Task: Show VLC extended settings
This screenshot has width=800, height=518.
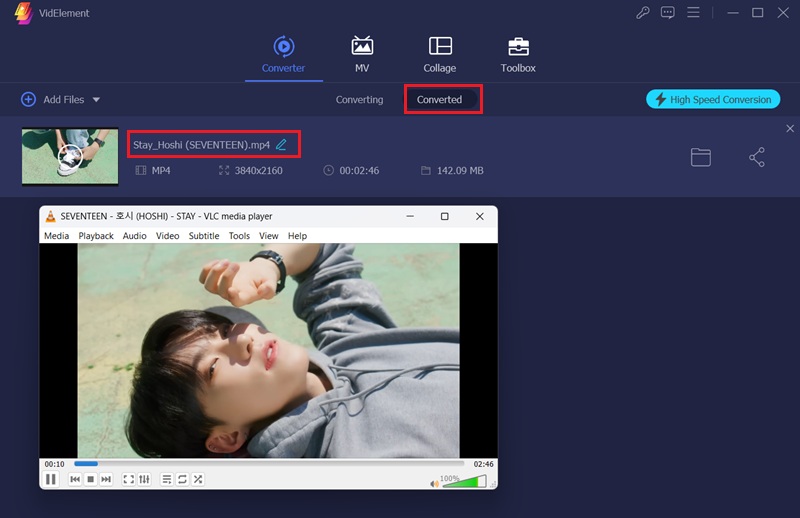Action: 144,479
